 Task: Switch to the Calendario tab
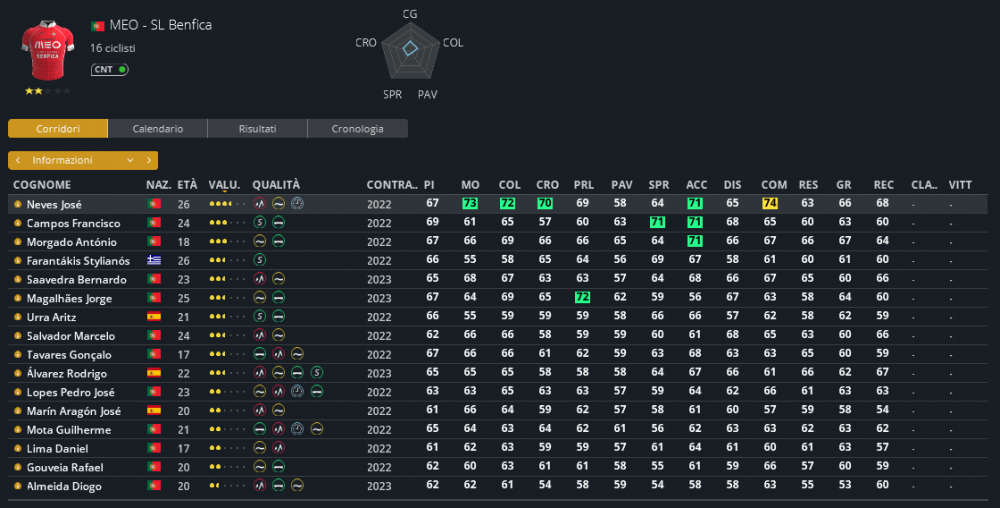(158, 129)
